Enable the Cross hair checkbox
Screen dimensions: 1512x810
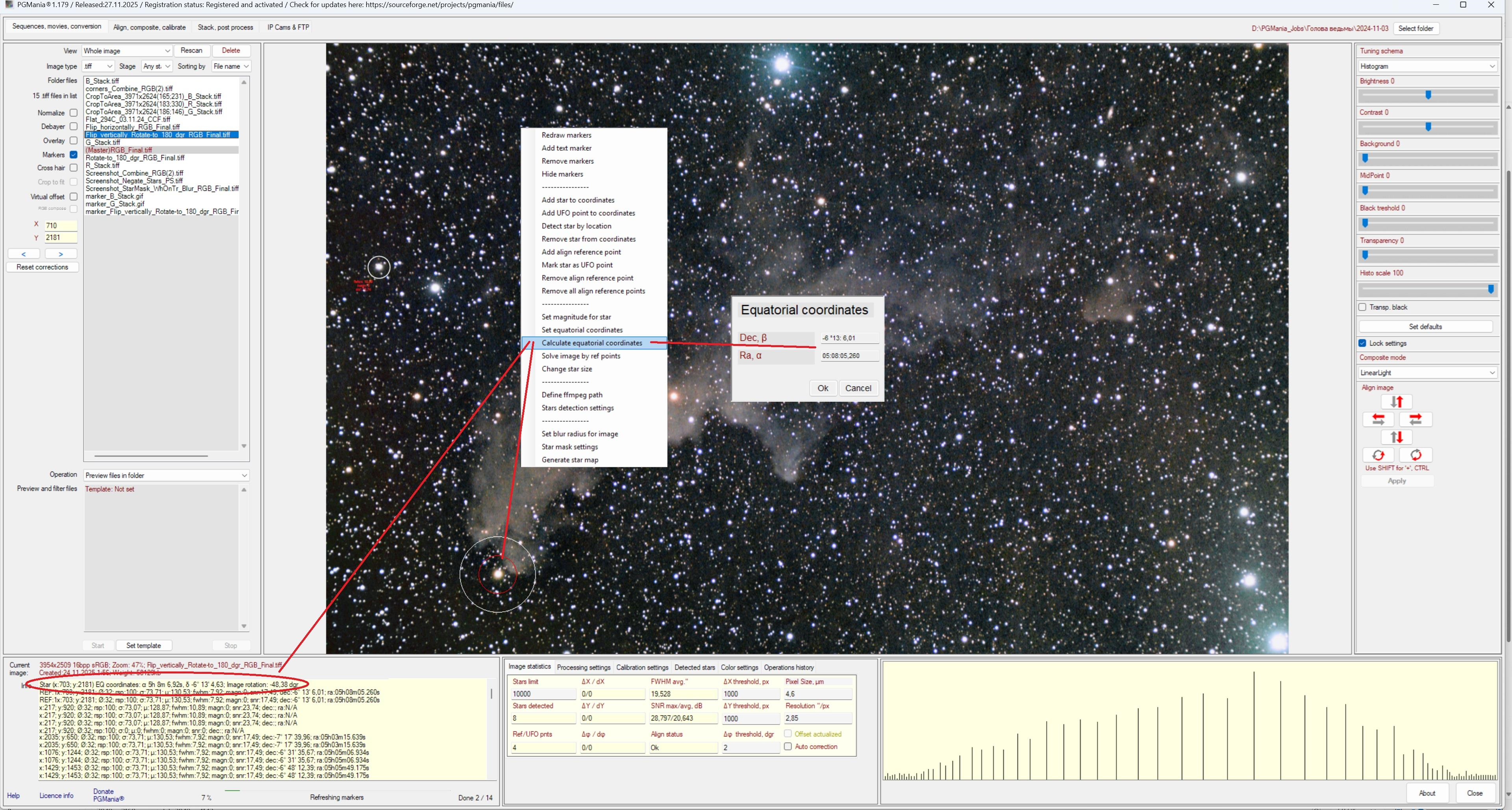click(x=73, y=168)
